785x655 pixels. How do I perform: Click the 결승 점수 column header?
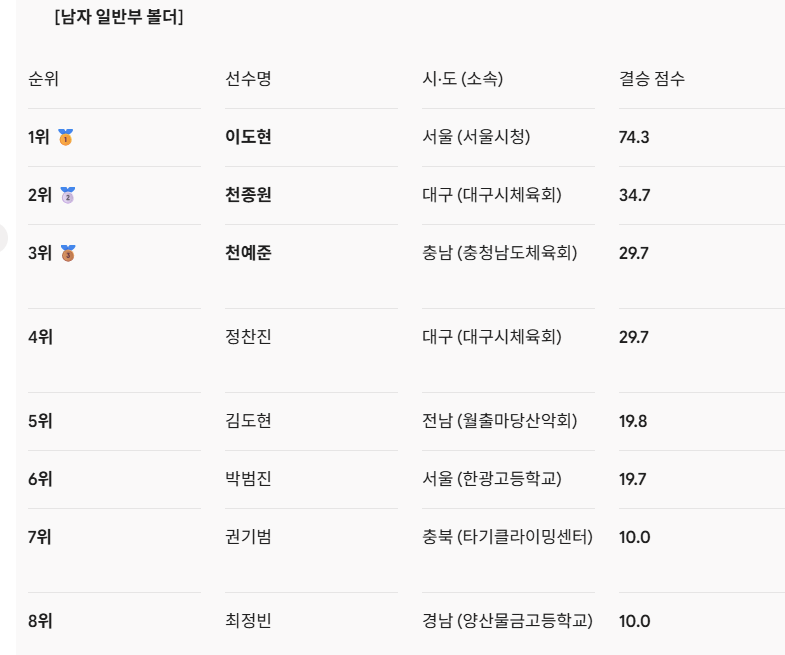pyautogui.click(x=652, y=79)
